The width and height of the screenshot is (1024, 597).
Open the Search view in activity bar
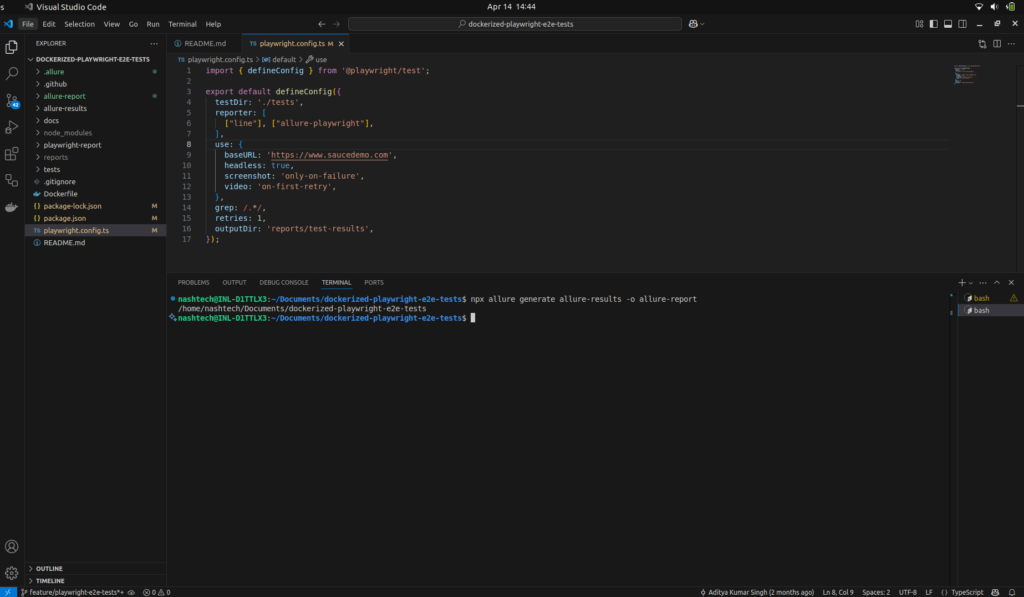12,74
